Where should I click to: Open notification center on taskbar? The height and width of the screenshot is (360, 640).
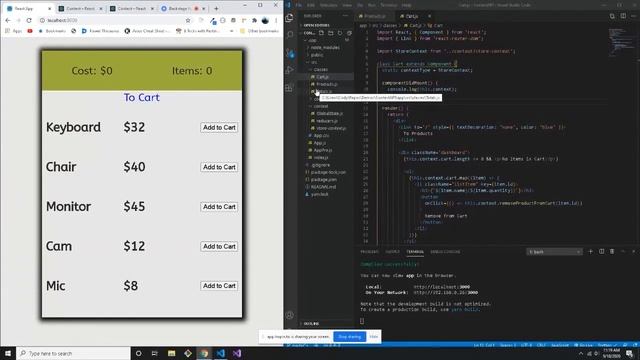(630, 353)
